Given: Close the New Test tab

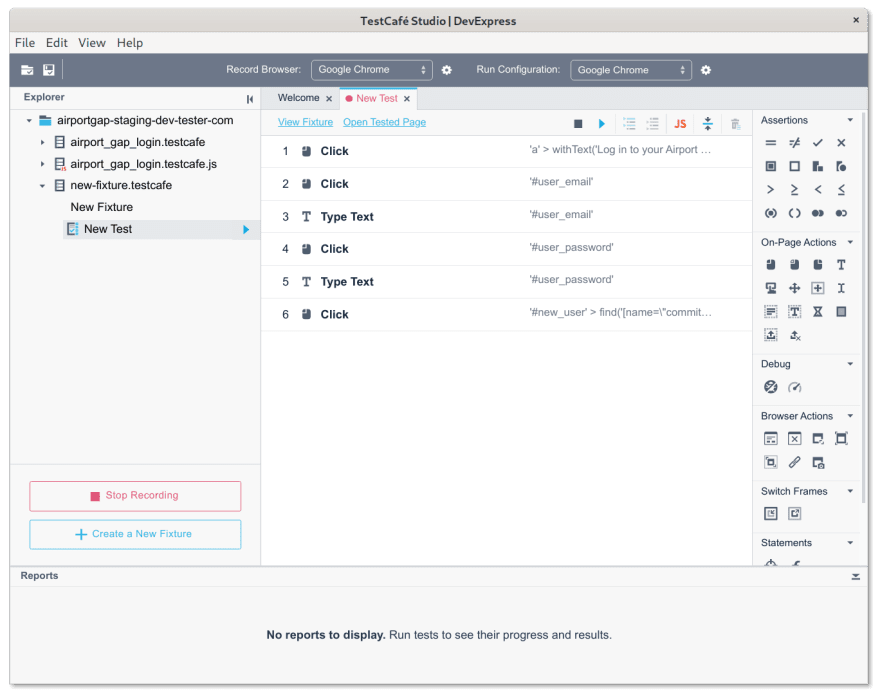Looking at the screenshot, I should [406, 99].
